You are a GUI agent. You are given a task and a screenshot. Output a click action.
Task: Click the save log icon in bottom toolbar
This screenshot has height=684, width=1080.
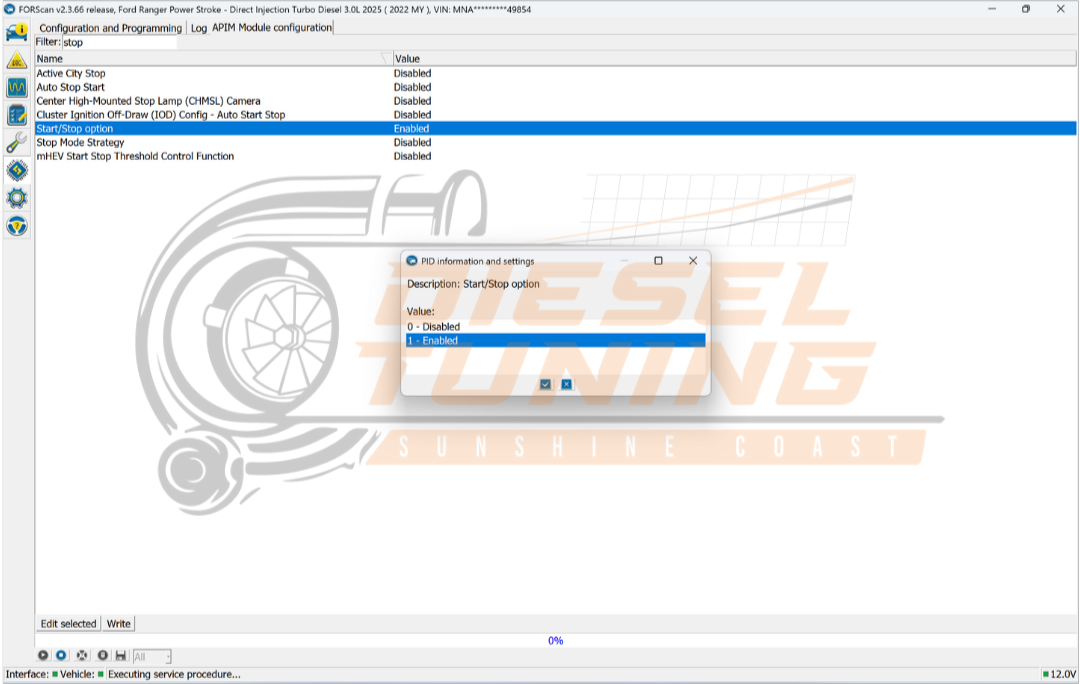[x=121, y=656]
